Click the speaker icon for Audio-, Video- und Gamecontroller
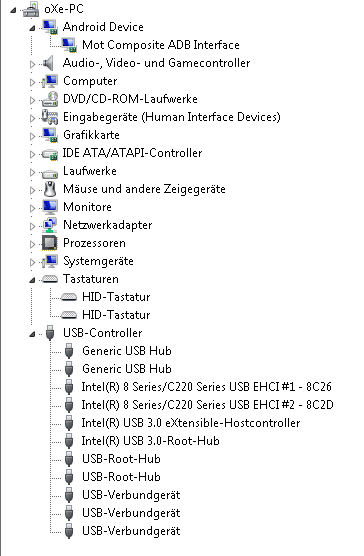Viewport: 364px width, 556px height. pos(49,63)
